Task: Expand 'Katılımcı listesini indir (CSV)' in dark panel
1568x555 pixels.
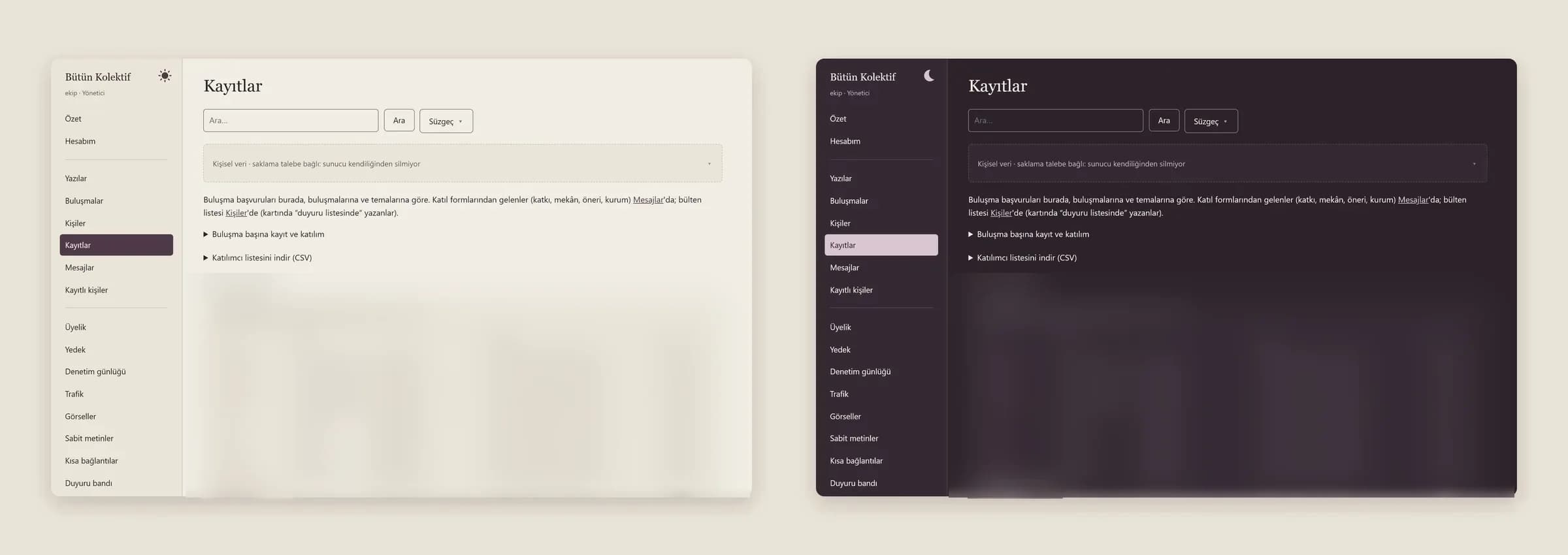Action: point(1022,258)
